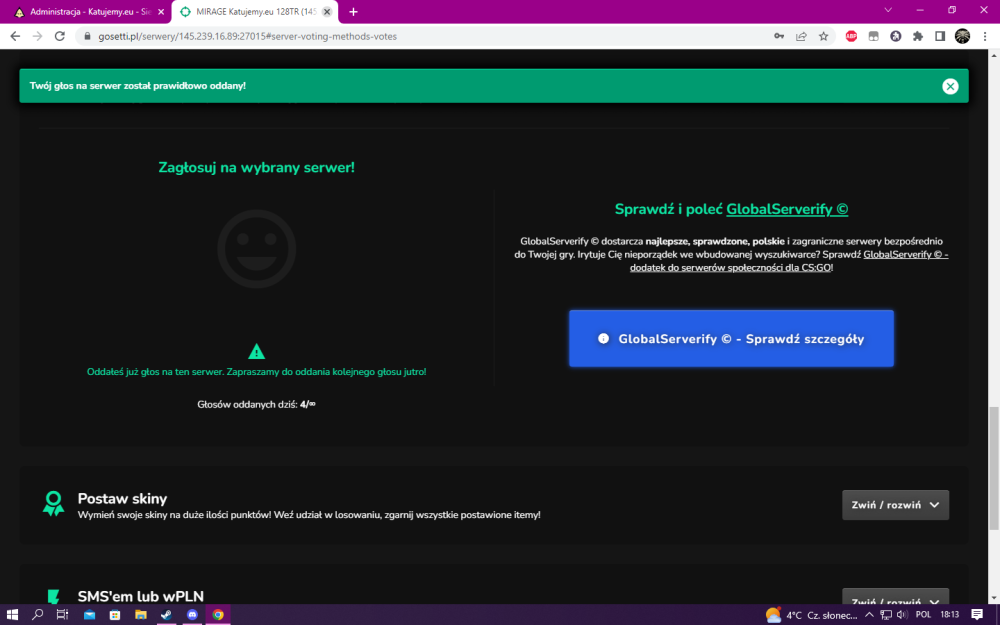Open the saved passwords key icon

pos(779,36)
